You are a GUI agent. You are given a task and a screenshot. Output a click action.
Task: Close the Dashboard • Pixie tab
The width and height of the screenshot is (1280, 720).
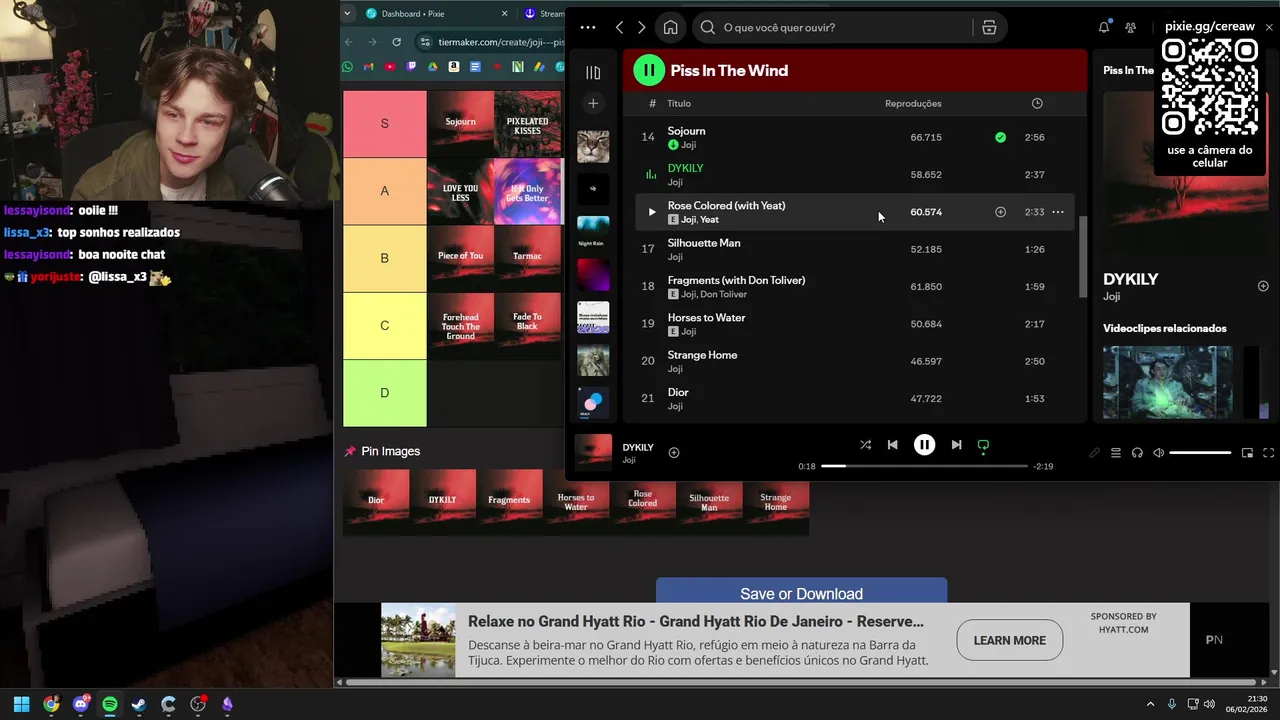504,14
